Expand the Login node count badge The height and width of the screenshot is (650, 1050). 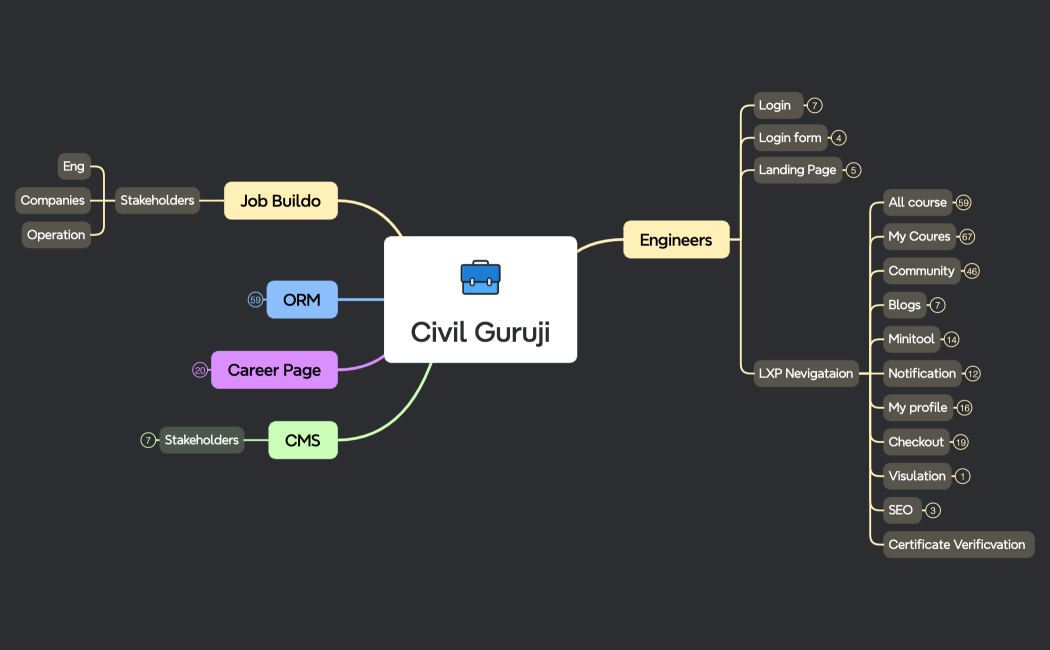pos(815,105)
